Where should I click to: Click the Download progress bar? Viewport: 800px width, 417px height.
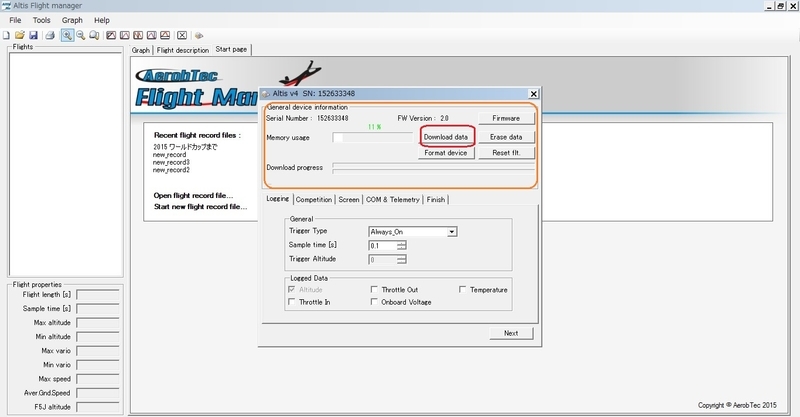click(x=433, y=168)
